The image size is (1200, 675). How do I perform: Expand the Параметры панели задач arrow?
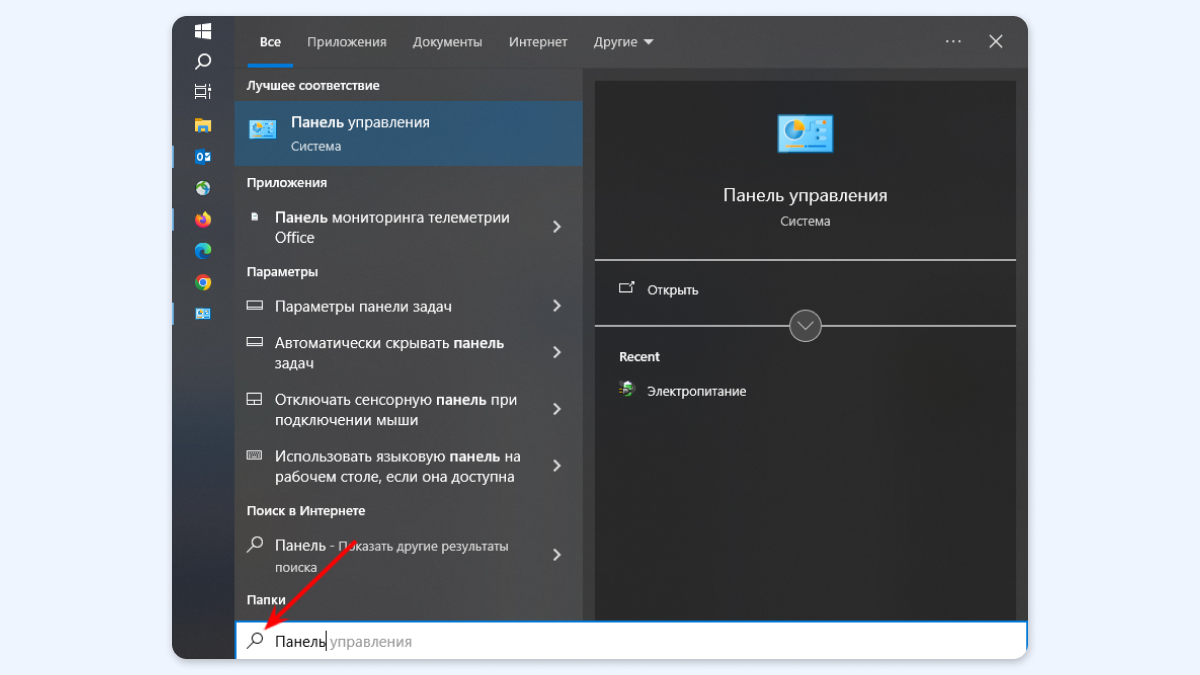pyautogui.click(x=557, y=306)
